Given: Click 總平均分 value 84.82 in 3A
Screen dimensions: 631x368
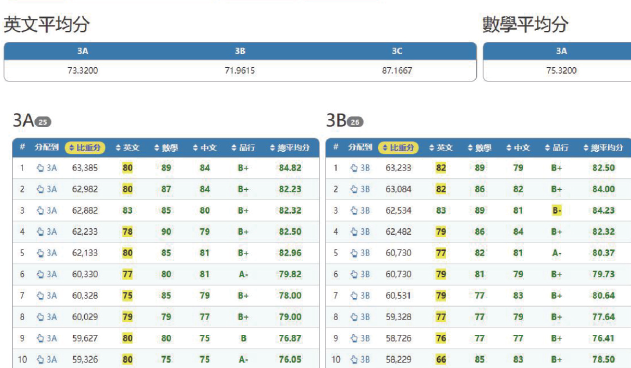Looking at the screenshot, I should point(290,168).
